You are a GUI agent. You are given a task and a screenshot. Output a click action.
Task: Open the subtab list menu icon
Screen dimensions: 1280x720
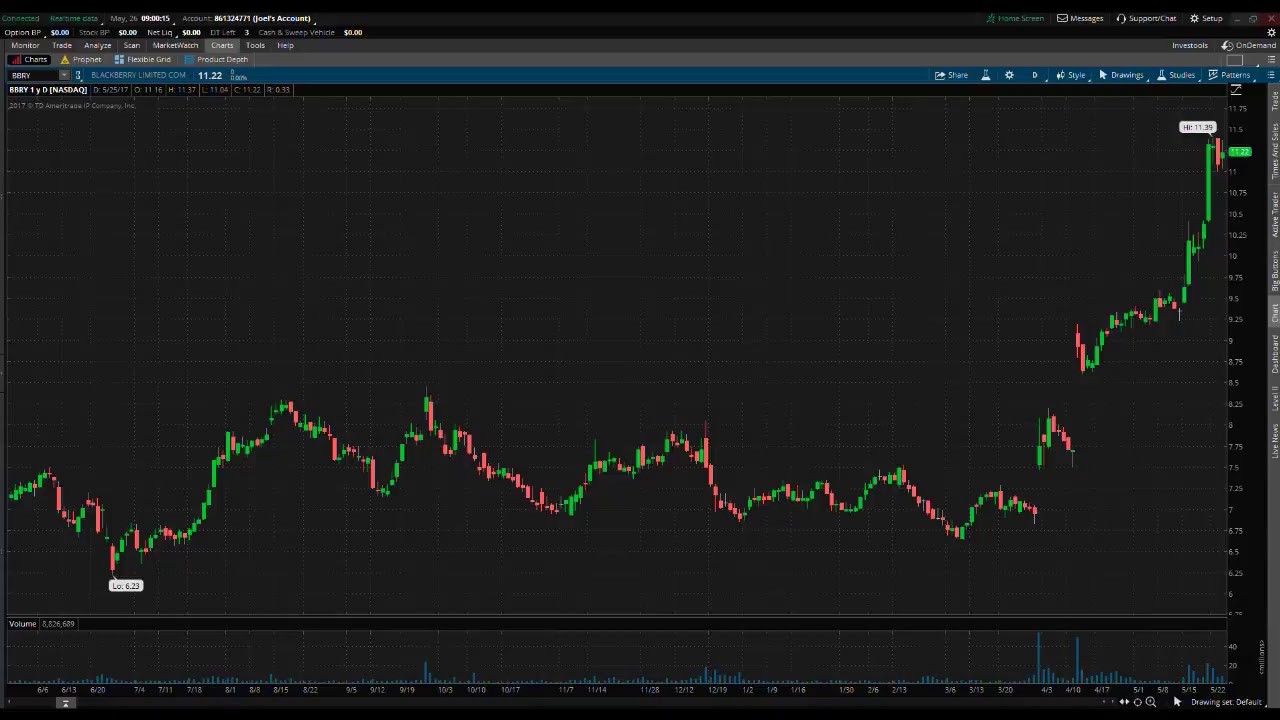(1272, 59)
